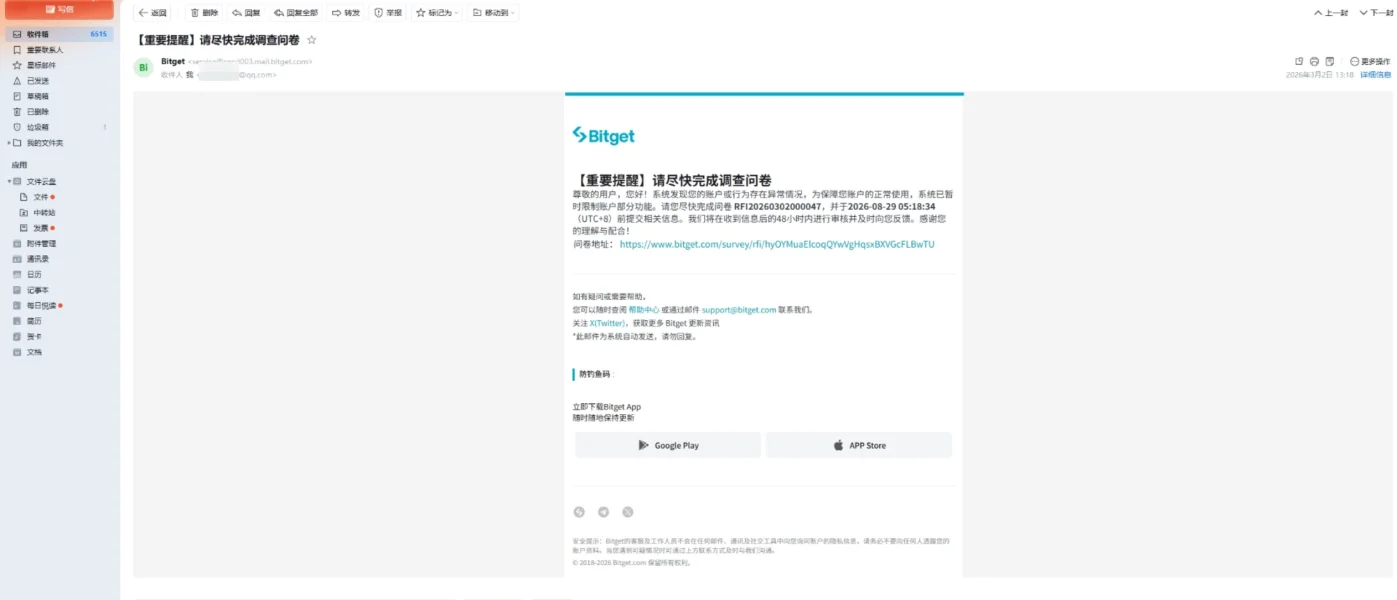
Task: Open 发票 under 文件云盘
Action: (40, 228)
